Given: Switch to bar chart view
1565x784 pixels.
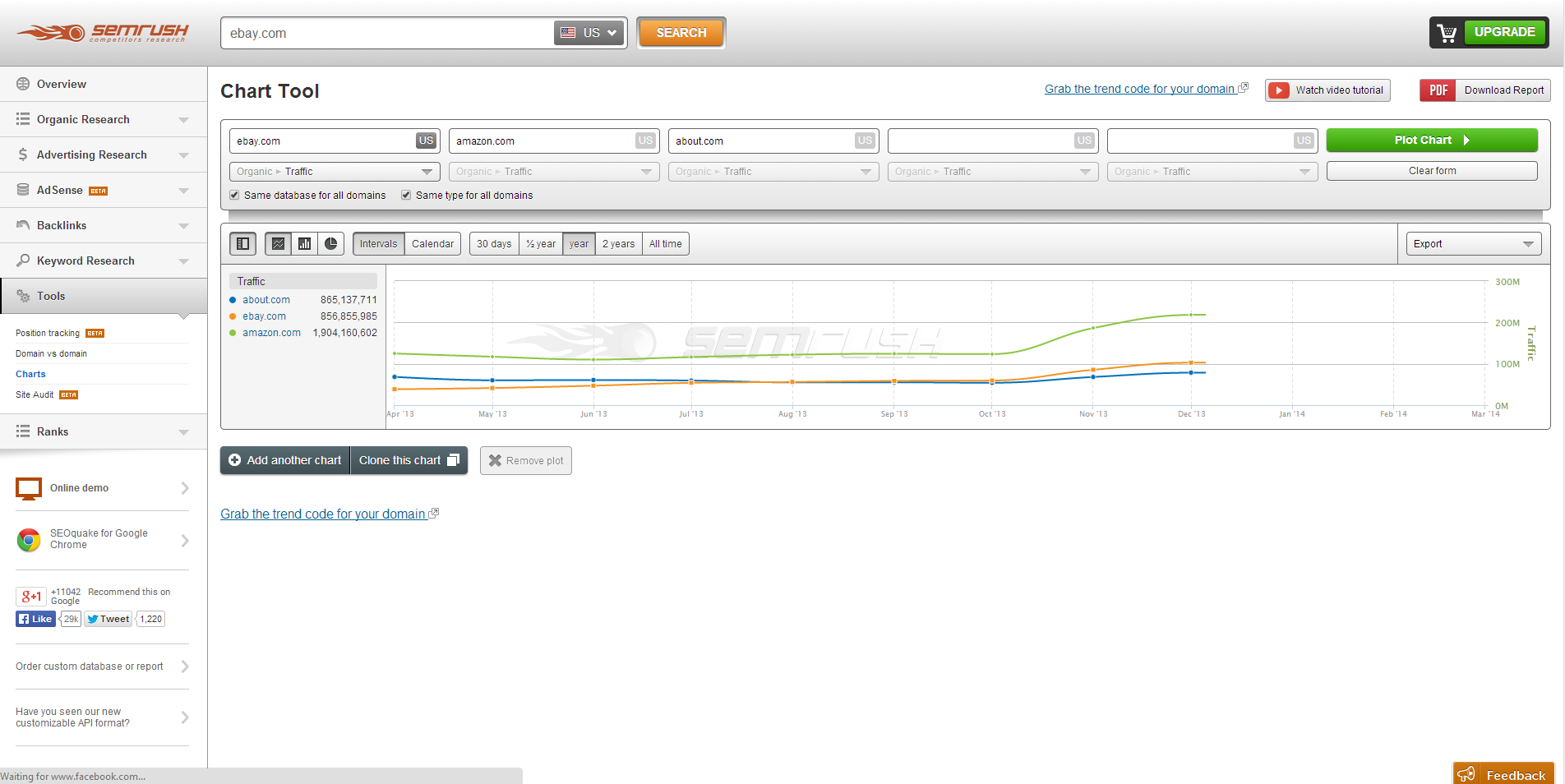Looking at the screenshot, I should pyautogui.click(x=304, y=244).
